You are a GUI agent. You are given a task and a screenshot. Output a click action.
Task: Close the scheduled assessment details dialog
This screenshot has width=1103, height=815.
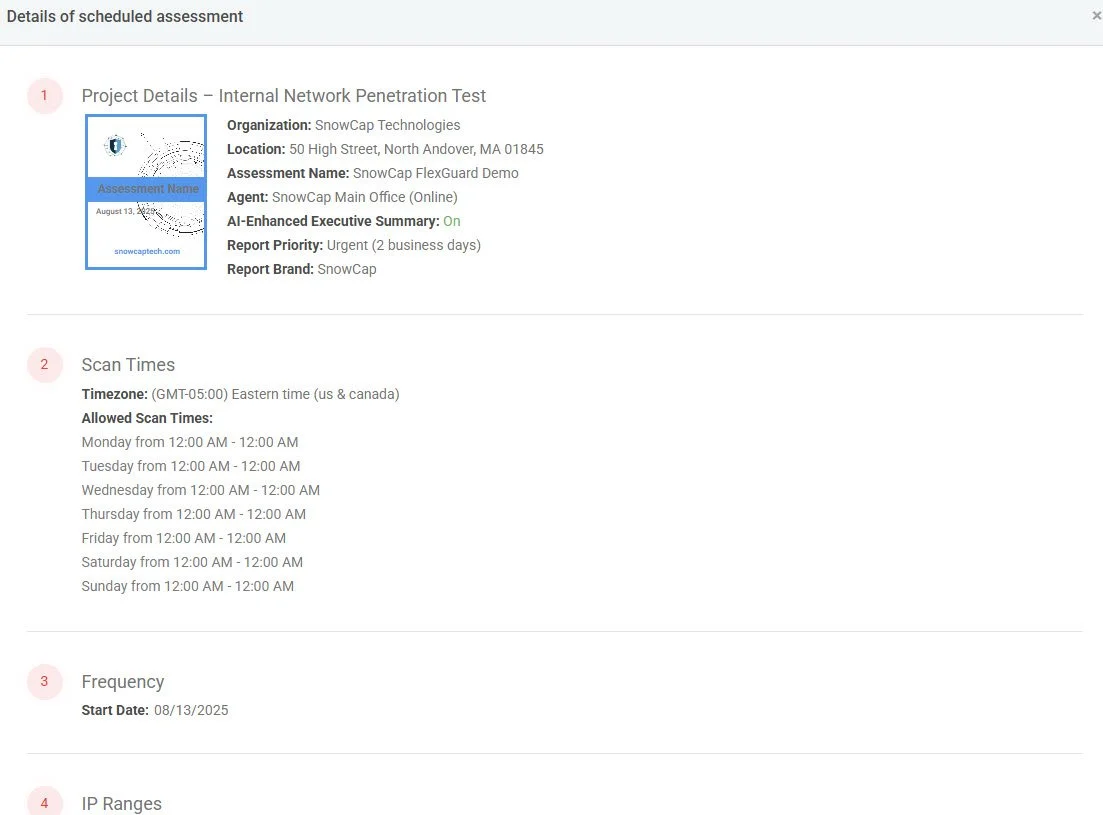pyautogui.click(x=1096, y=15)
